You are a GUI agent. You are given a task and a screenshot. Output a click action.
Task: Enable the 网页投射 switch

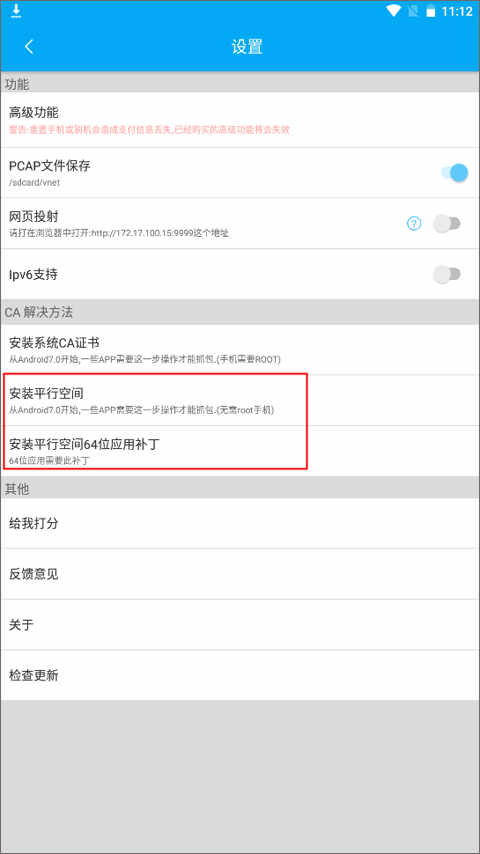447,223
